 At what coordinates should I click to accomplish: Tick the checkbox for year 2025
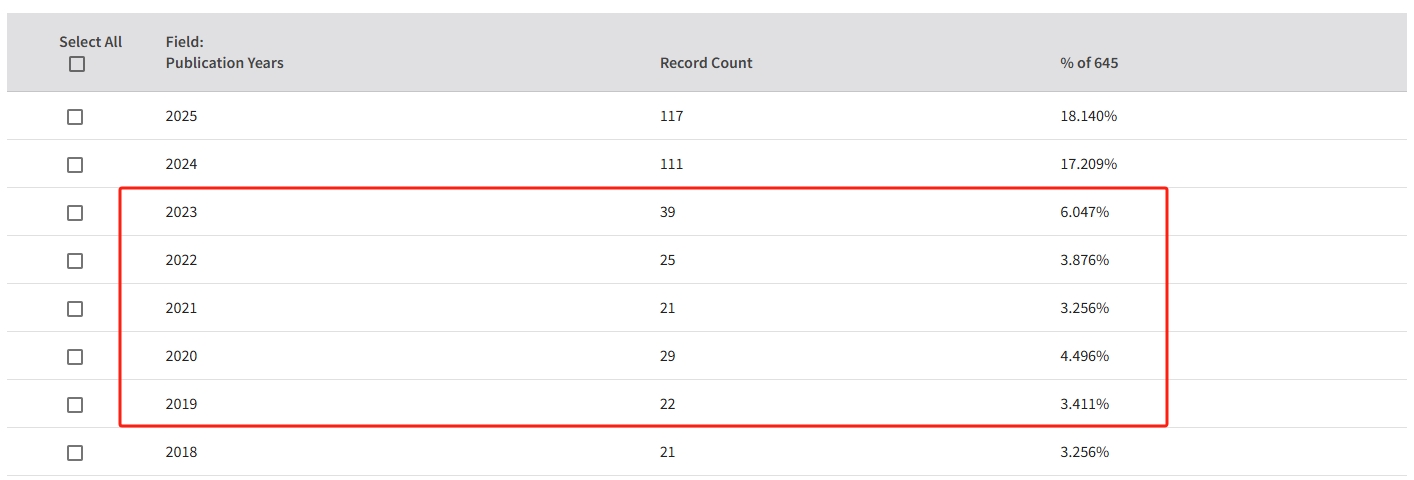(75, 117)
